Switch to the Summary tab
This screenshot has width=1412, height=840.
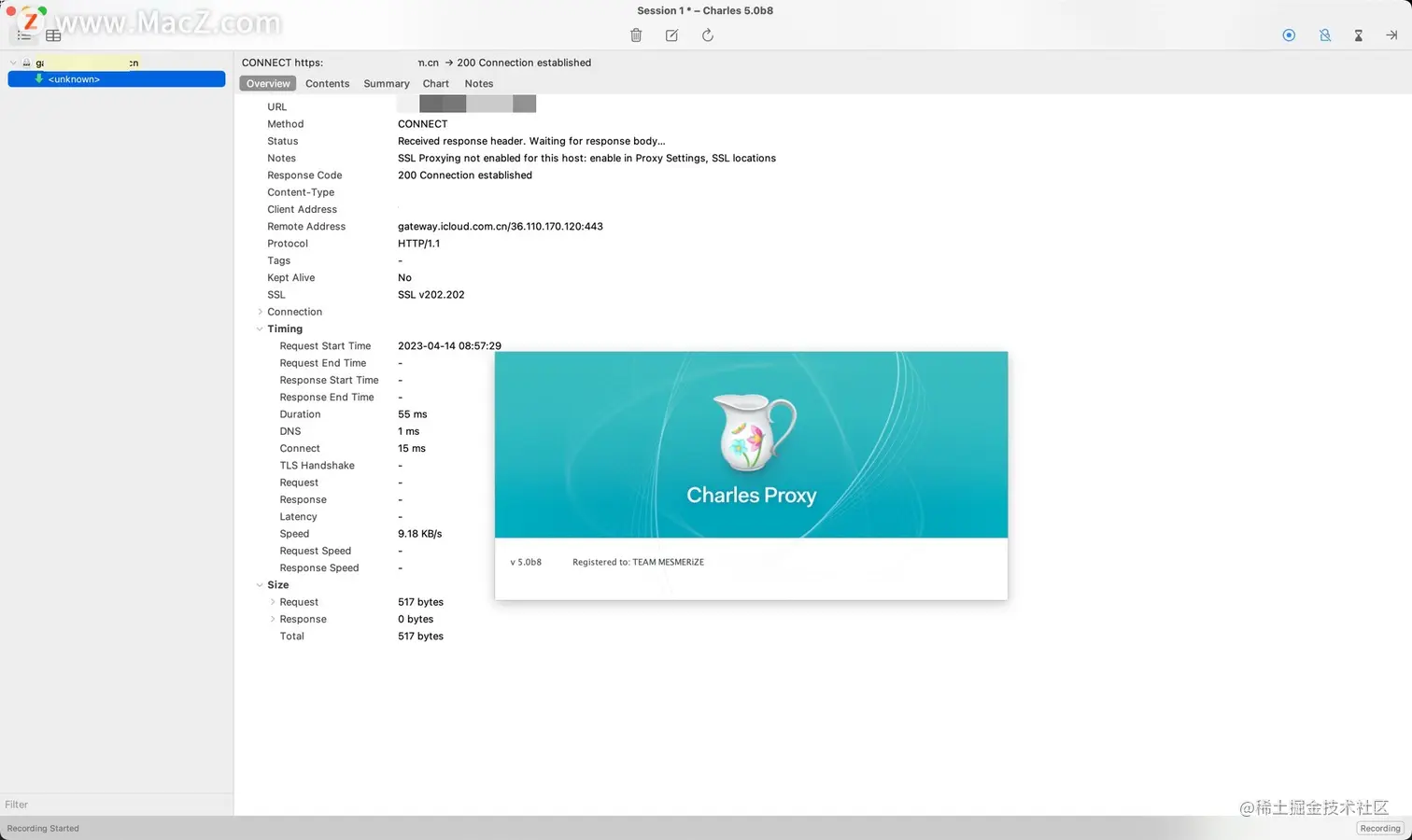[387, 83]
